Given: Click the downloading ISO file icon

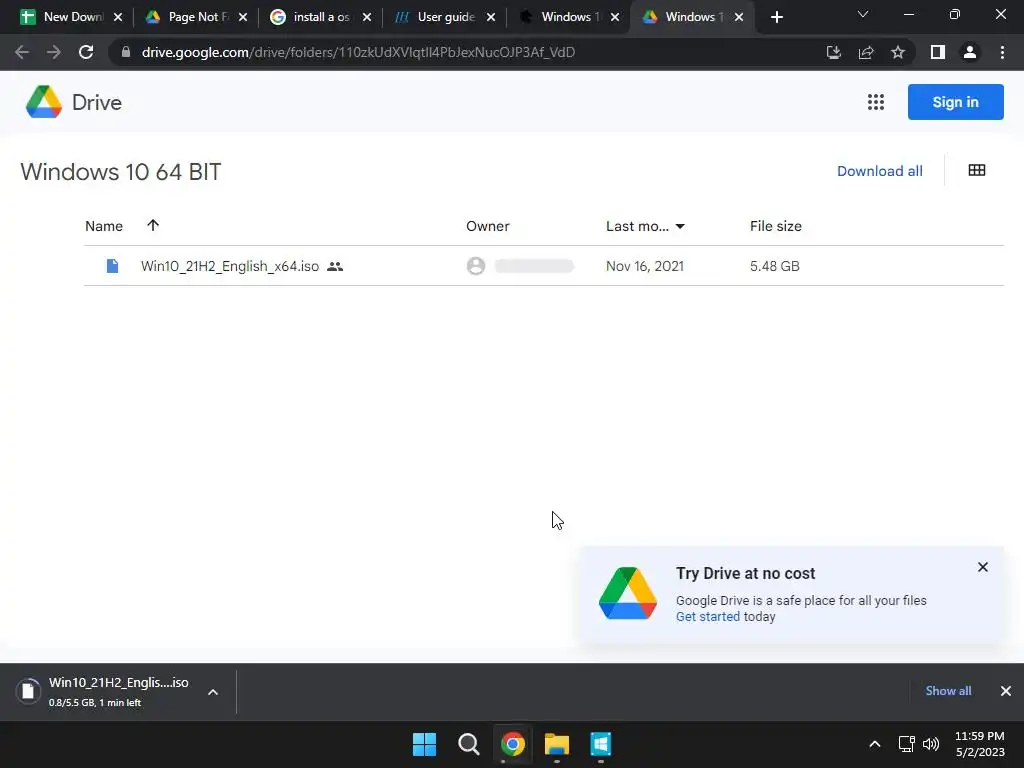Looking at the screenshot, I should [x=28, y=691].
